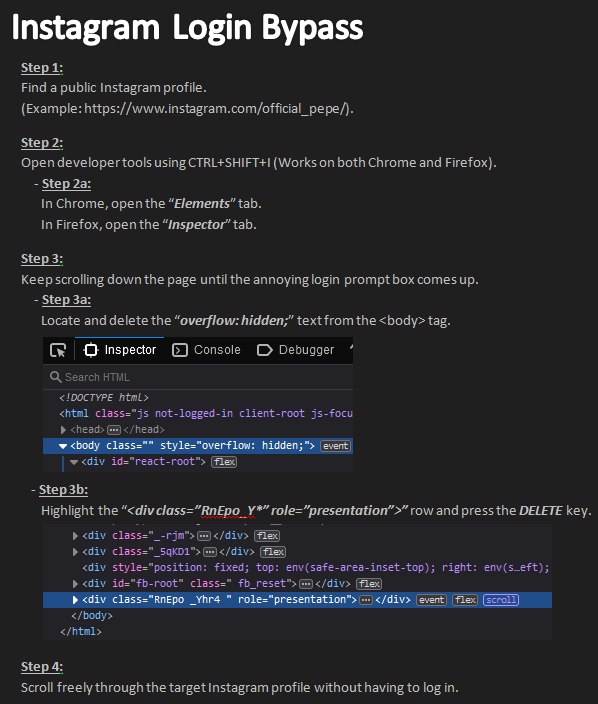Screen dimensions: 598x704
Task: Click ellipsis badge in _5qKD1 div
Action: 210,552
